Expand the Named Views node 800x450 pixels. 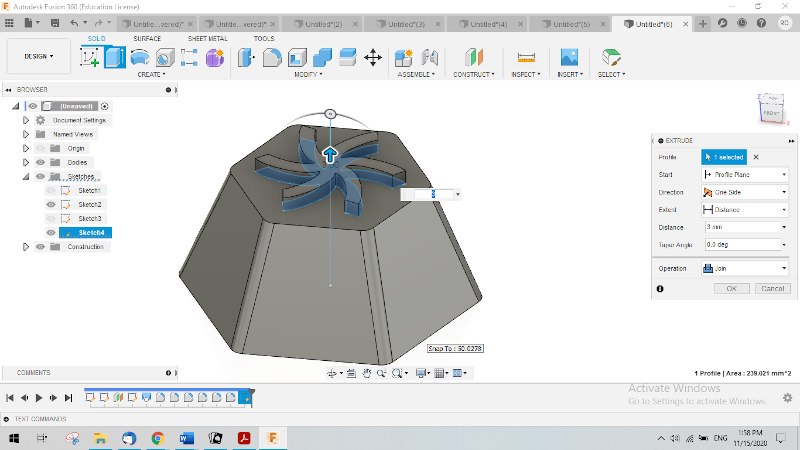[x=26, y=134]
